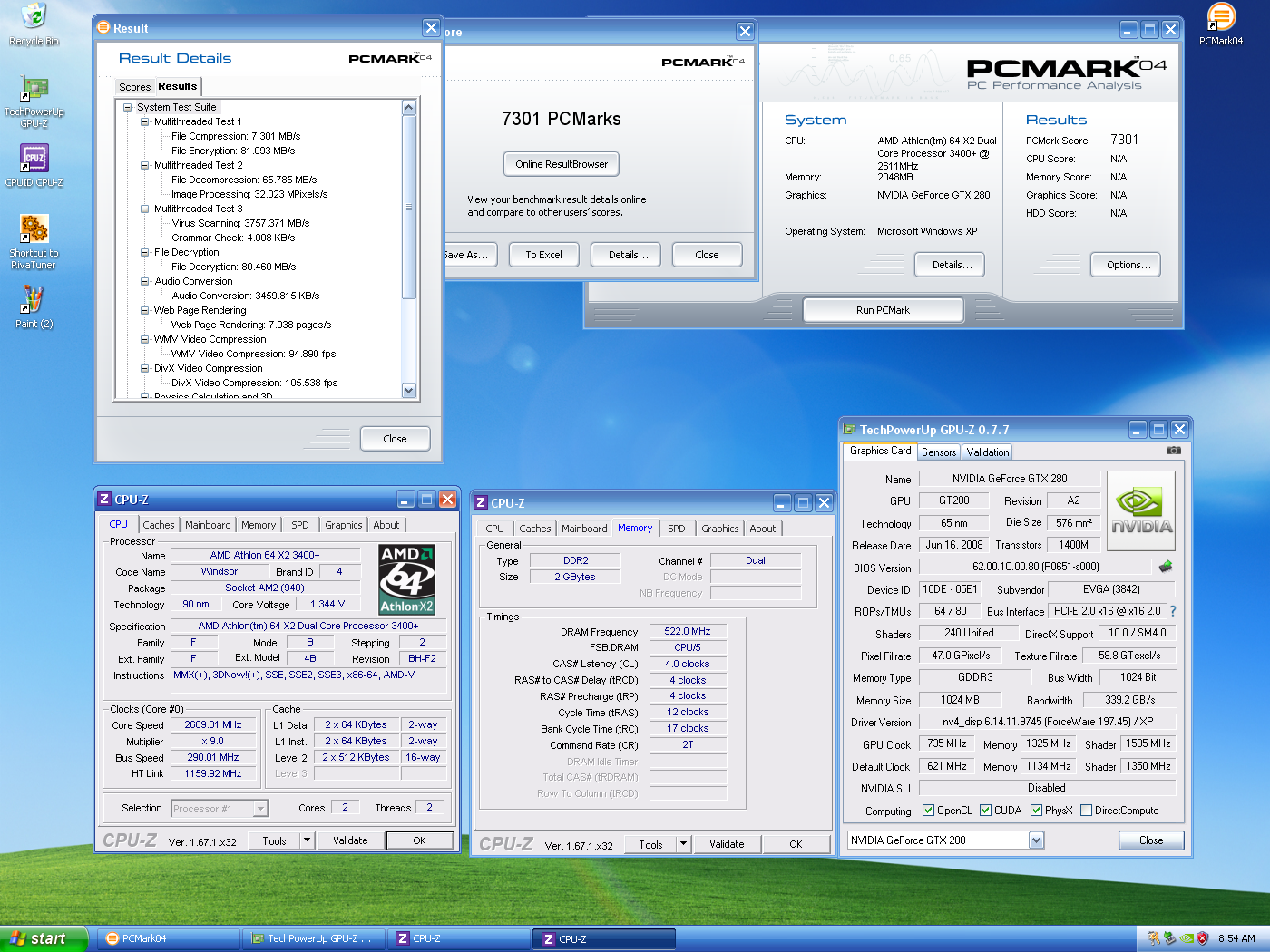The width and height of the screenshot is (1270, 952).
Task: Open the Processor #1 selection dropdown
Action: [x=260, y=809]
